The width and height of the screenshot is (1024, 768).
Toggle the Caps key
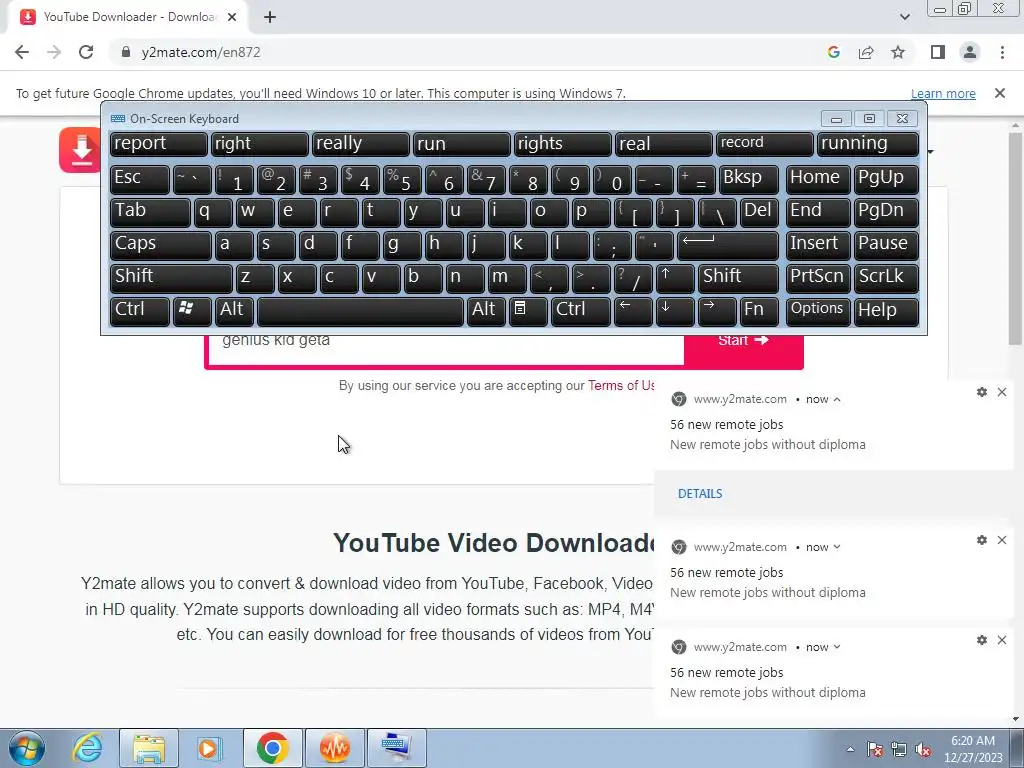coord(161,245)
